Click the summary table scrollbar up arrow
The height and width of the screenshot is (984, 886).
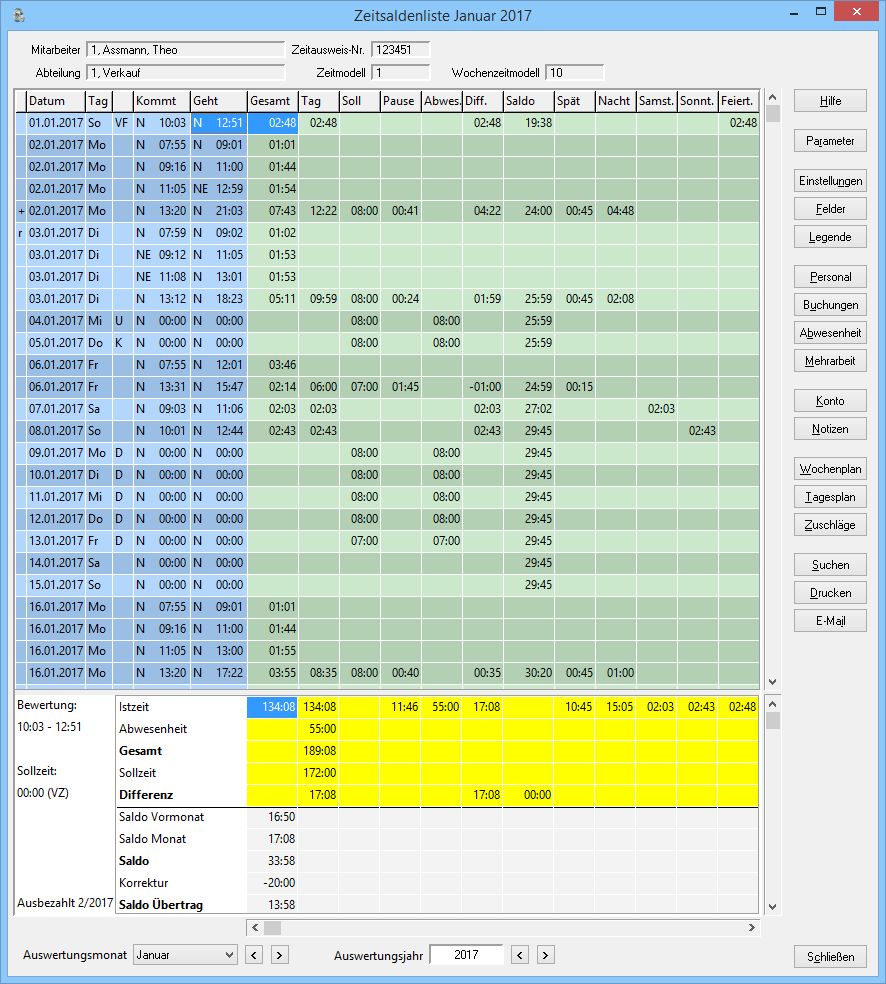(772, 704)
